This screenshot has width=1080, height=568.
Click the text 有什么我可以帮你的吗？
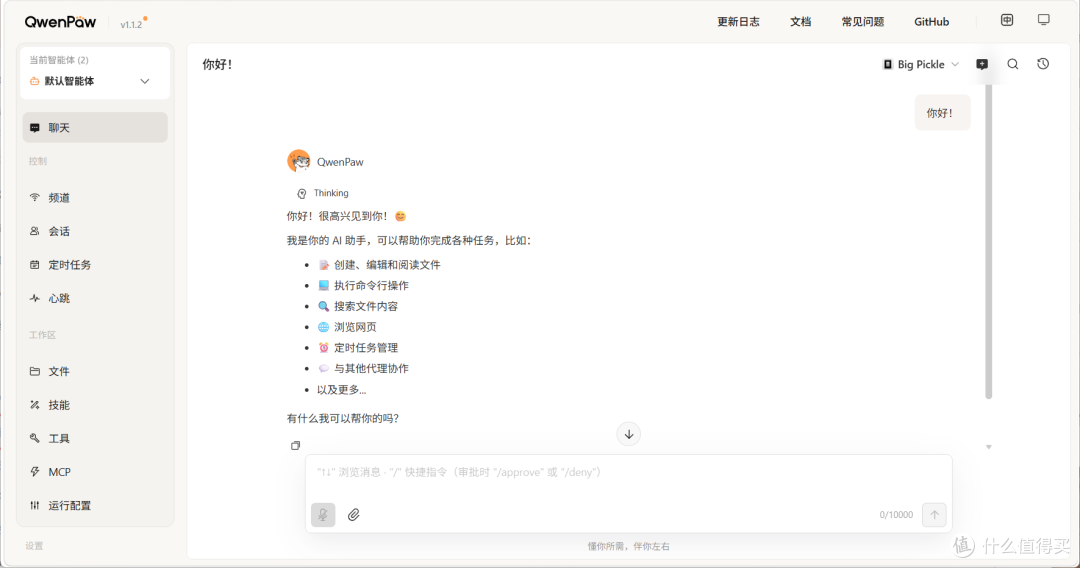coord(343,418)
